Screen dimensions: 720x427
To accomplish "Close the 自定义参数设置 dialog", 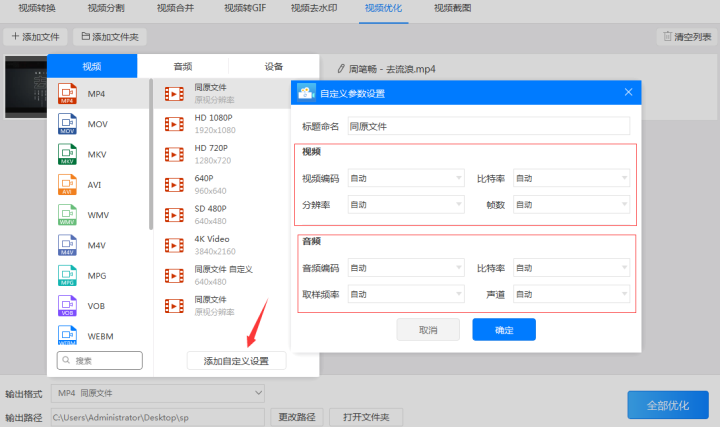I will (629, 92).
